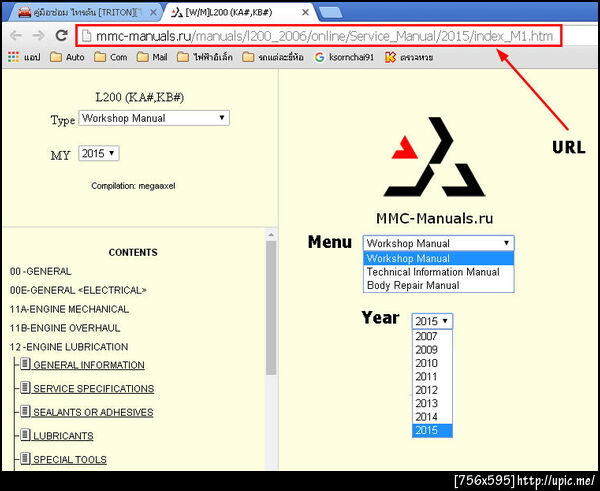Choose year 2012 from list
Viewport: 600px width, 491px height.
pos(432,390)
